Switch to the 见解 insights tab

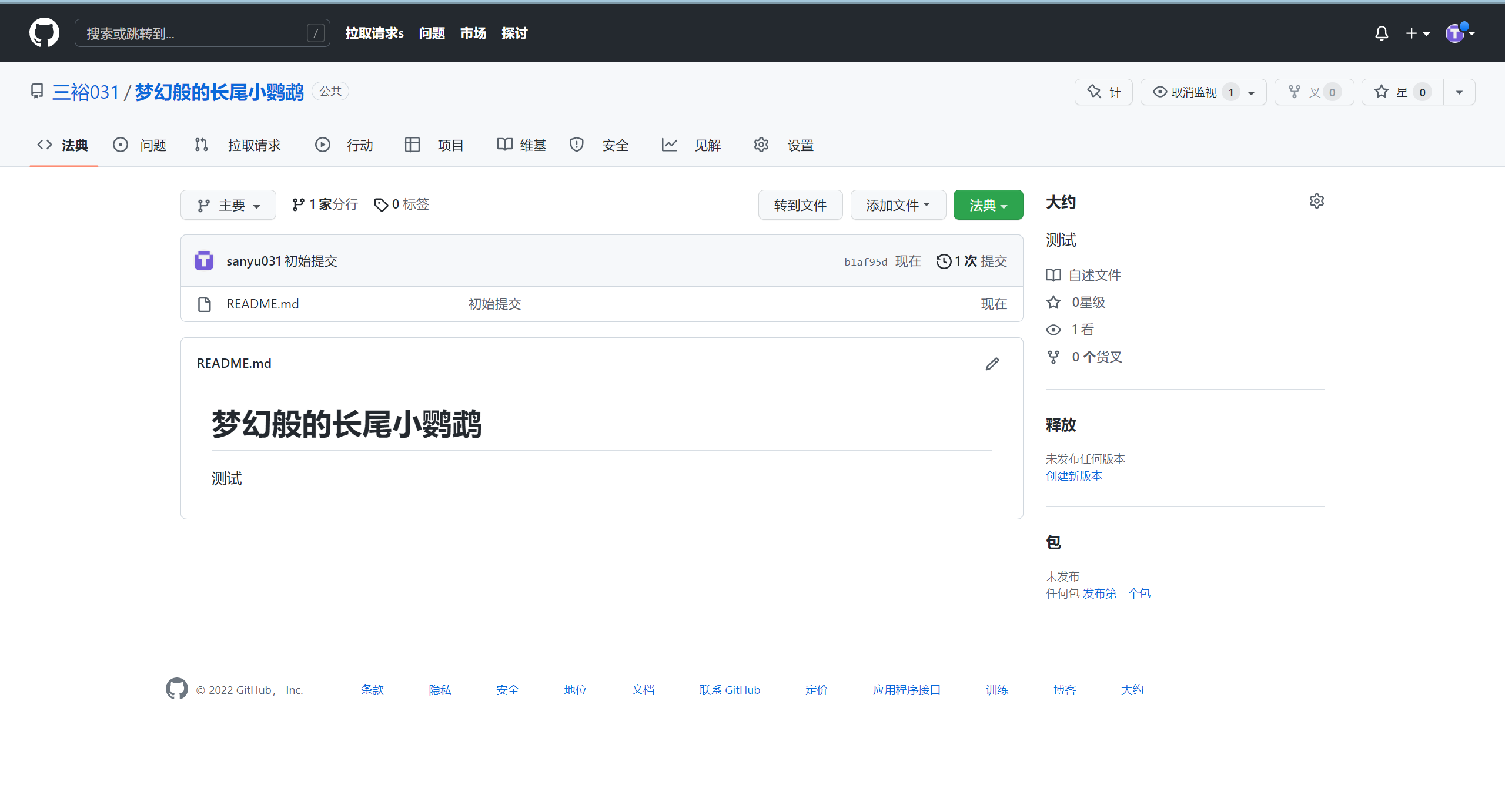(691, 145)
